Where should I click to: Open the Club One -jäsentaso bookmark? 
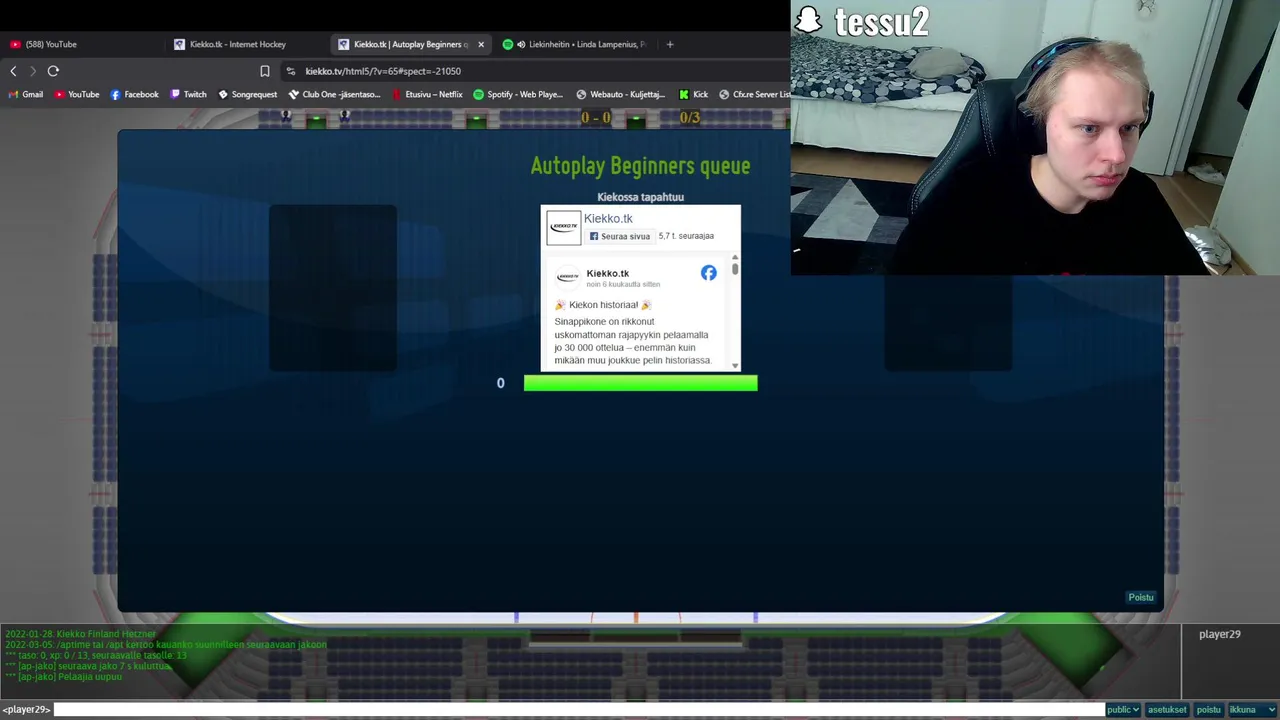point(334,94)
